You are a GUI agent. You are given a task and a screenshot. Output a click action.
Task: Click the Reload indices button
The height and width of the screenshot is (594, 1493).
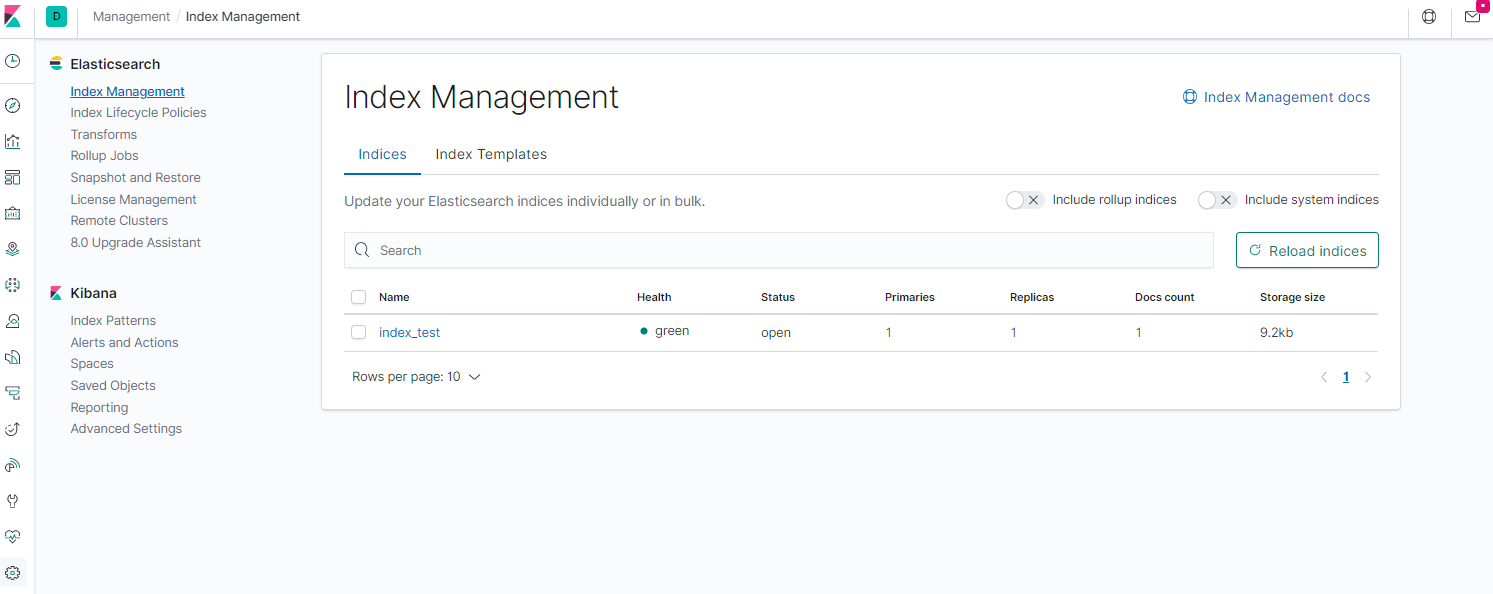coord(1307,250)
